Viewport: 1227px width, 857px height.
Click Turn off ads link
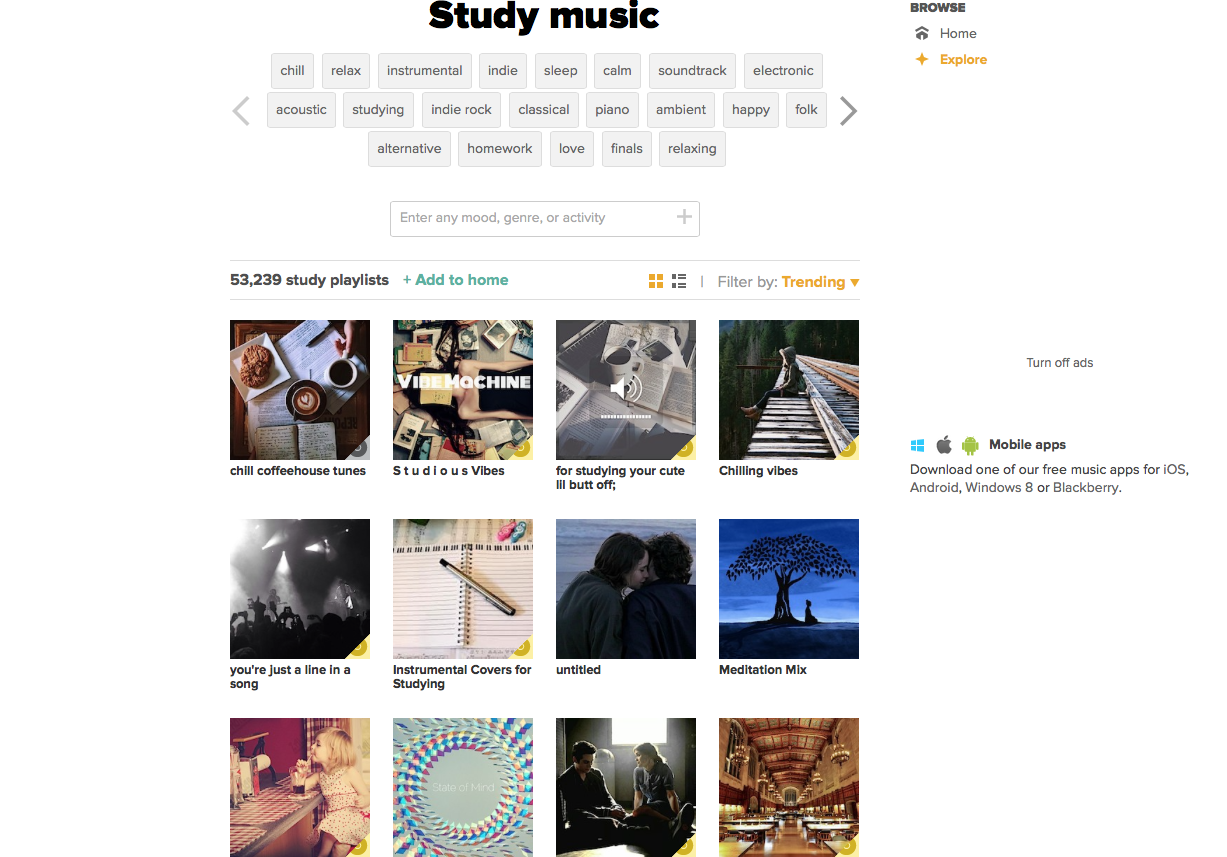pyautogui.click(x=1060, y=363)
